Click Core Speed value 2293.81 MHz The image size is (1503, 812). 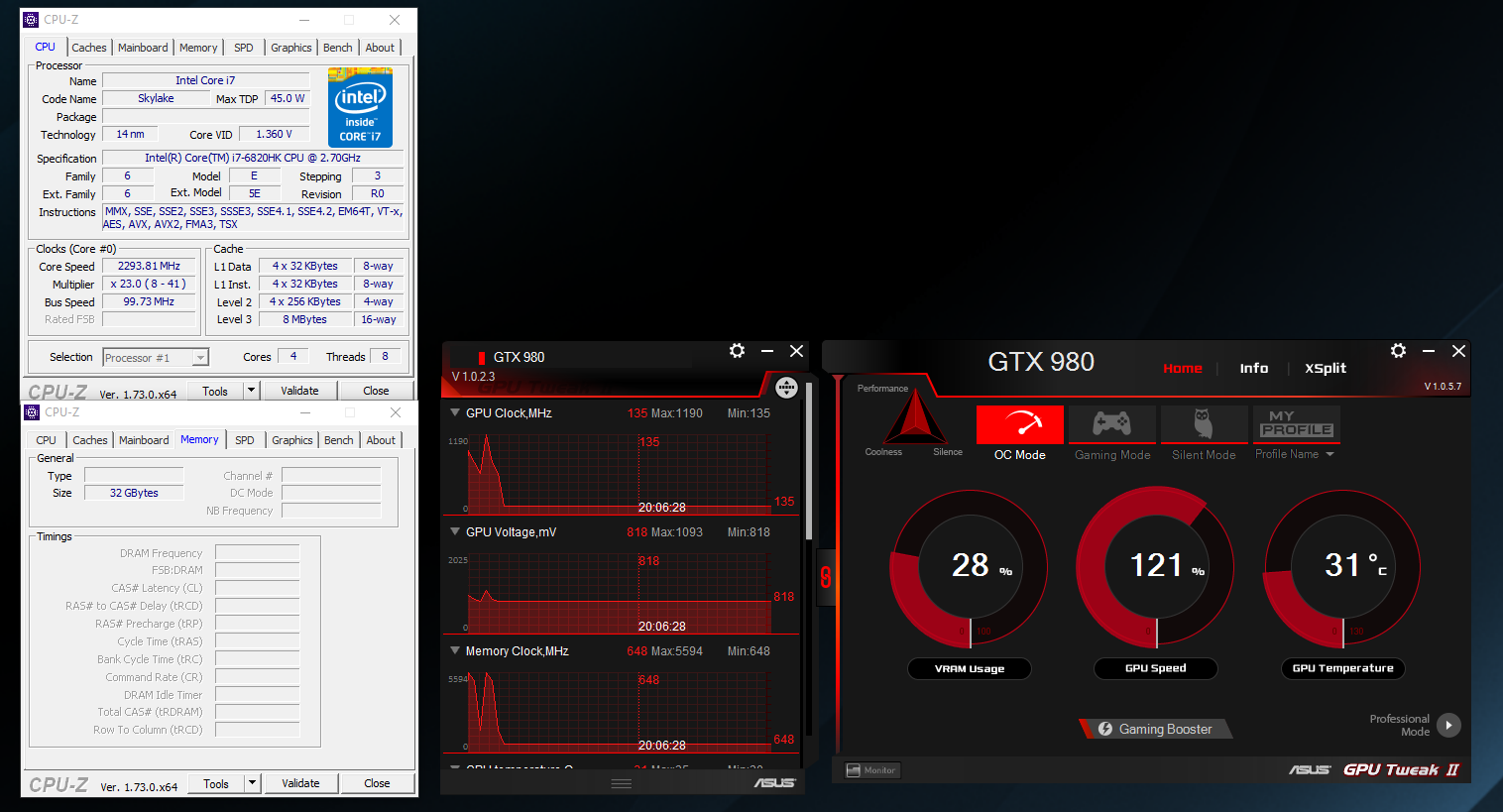[x=149, y=266]
